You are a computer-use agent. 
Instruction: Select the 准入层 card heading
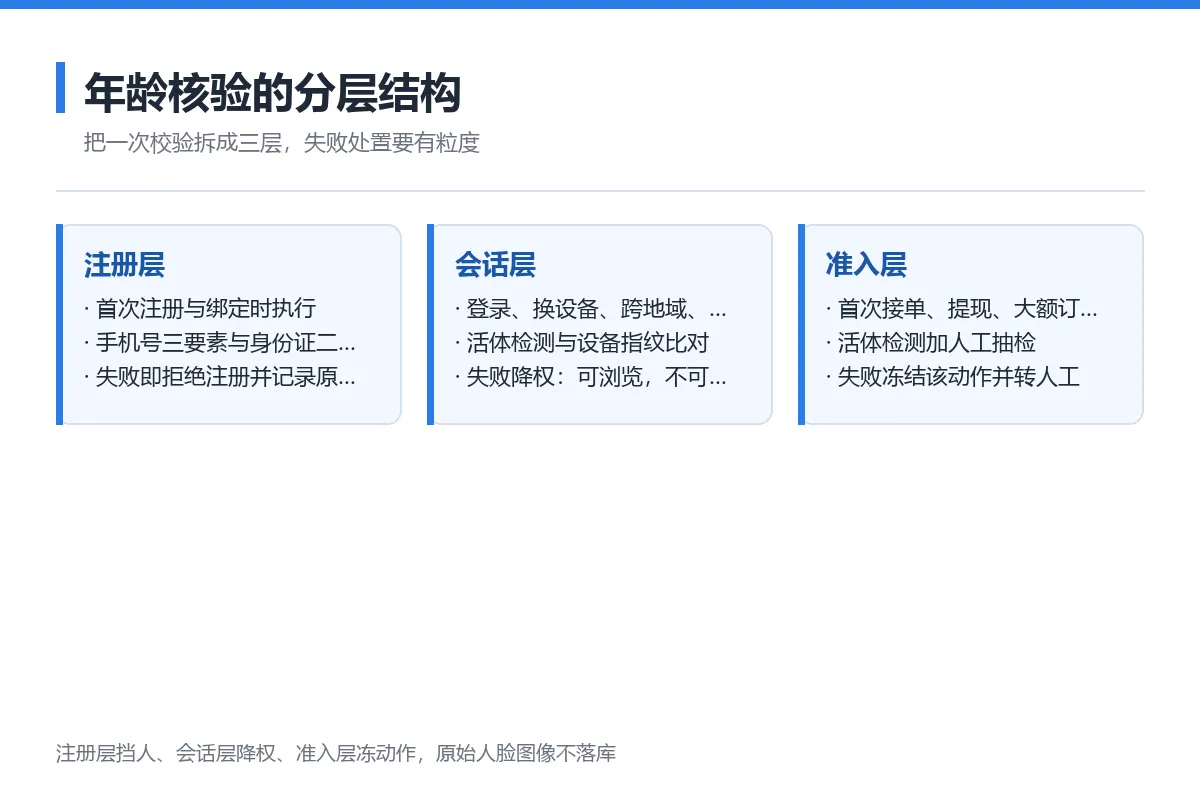pos(866,265)
